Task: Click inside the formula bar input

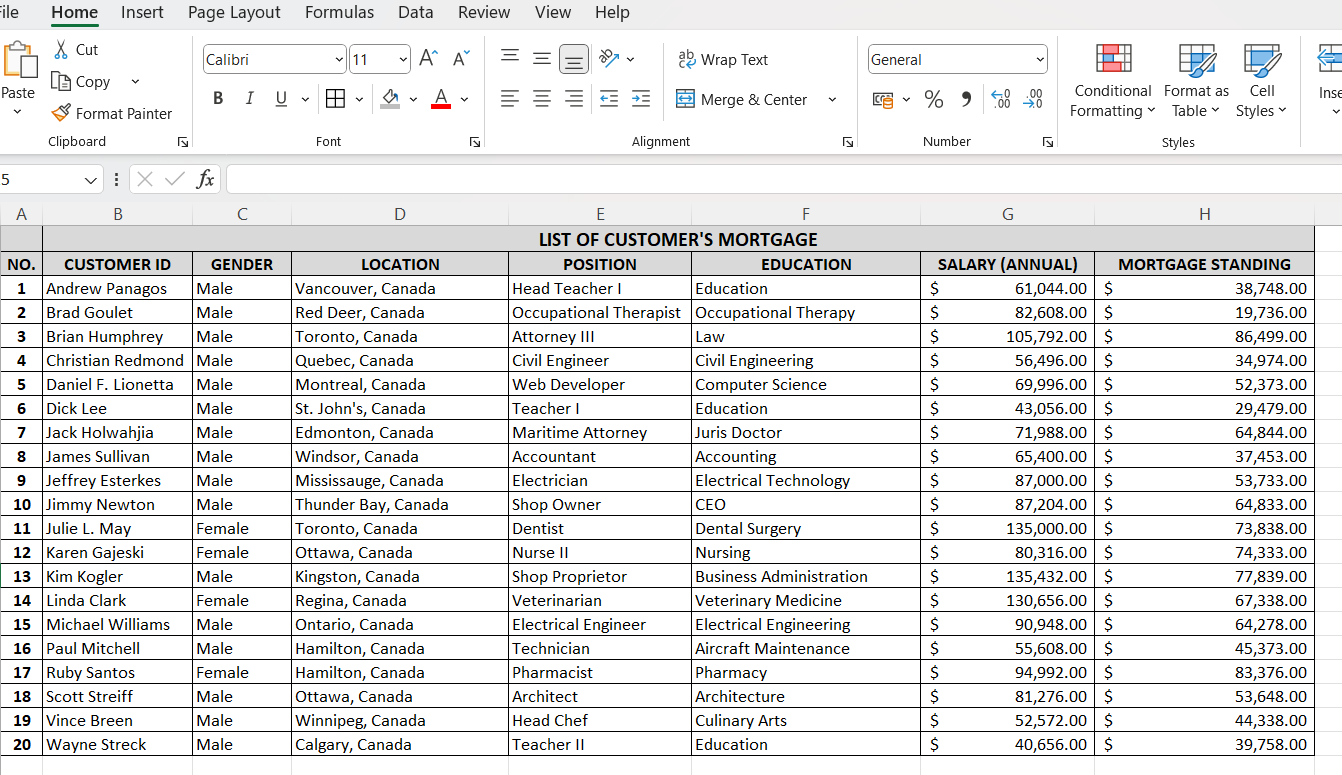Action: coord(783,179)
